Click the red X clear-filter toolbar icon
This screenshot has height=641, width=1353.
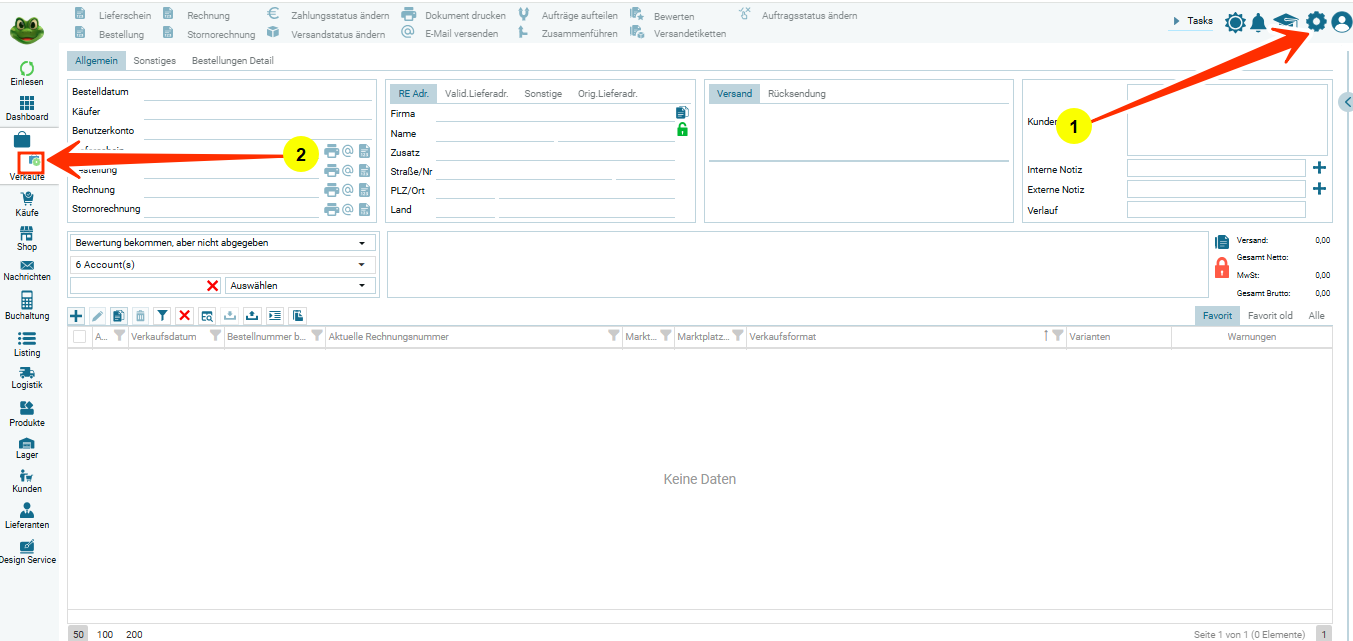click(x=184, y=315)
